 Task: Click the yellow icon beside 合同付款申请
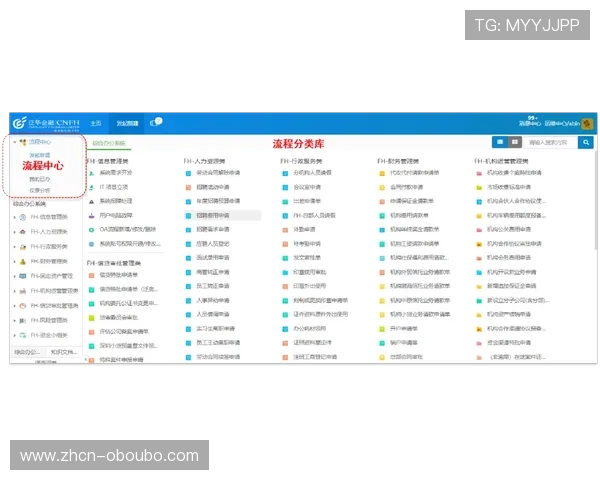pyautogui.click(x=382, y=188)
